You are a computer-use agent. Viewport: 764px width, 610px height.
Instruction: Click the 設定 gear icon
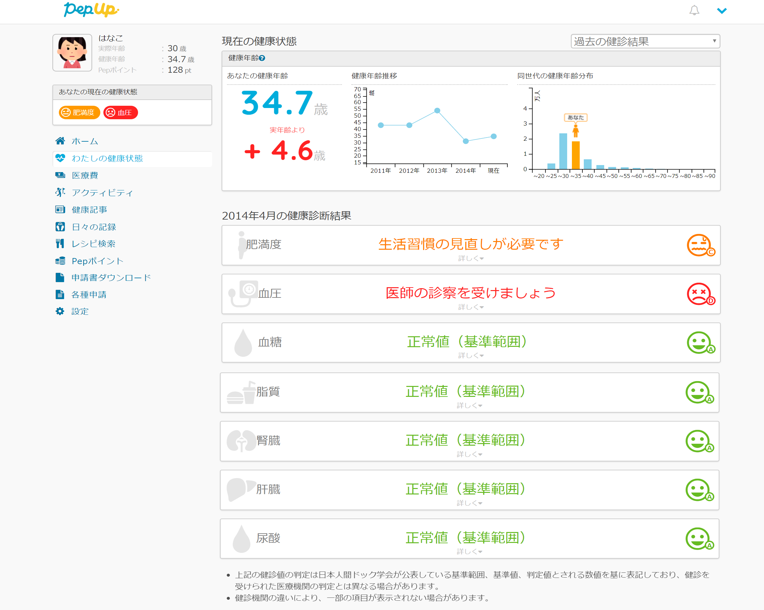click(60, 311)
